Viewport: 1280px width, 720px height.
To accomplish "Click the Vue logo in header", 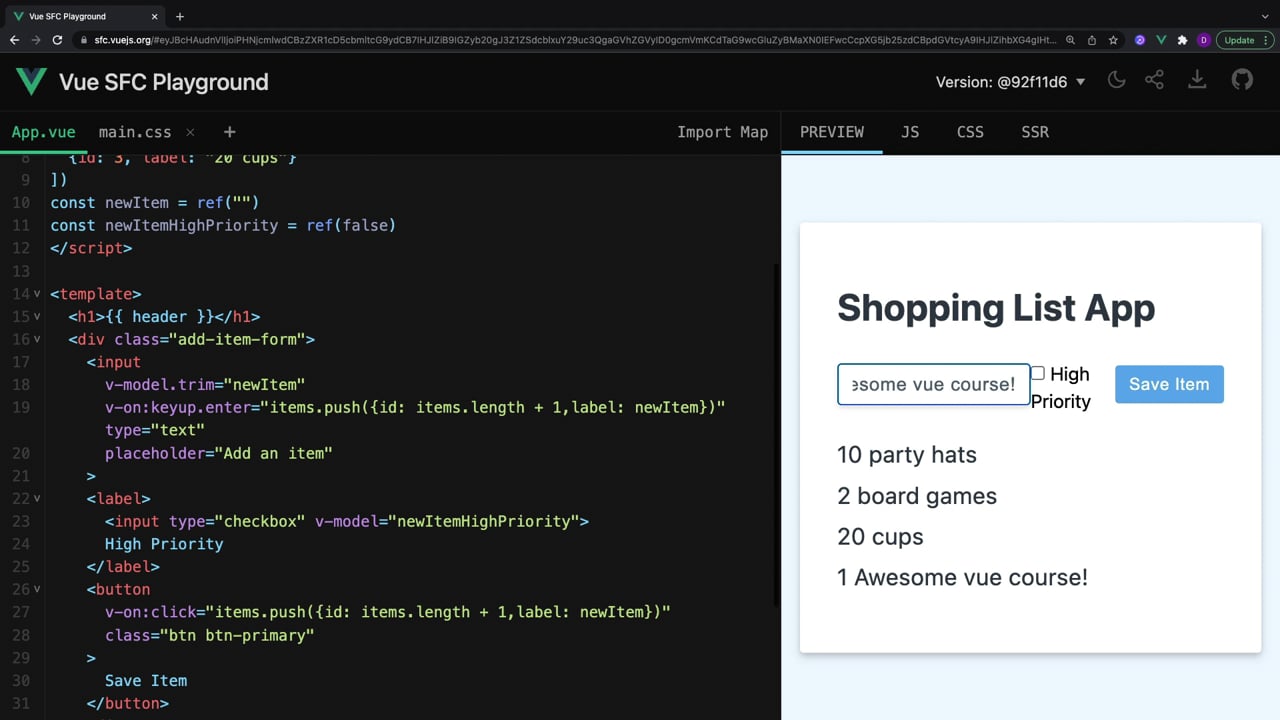I will click(x=32, y=82).
